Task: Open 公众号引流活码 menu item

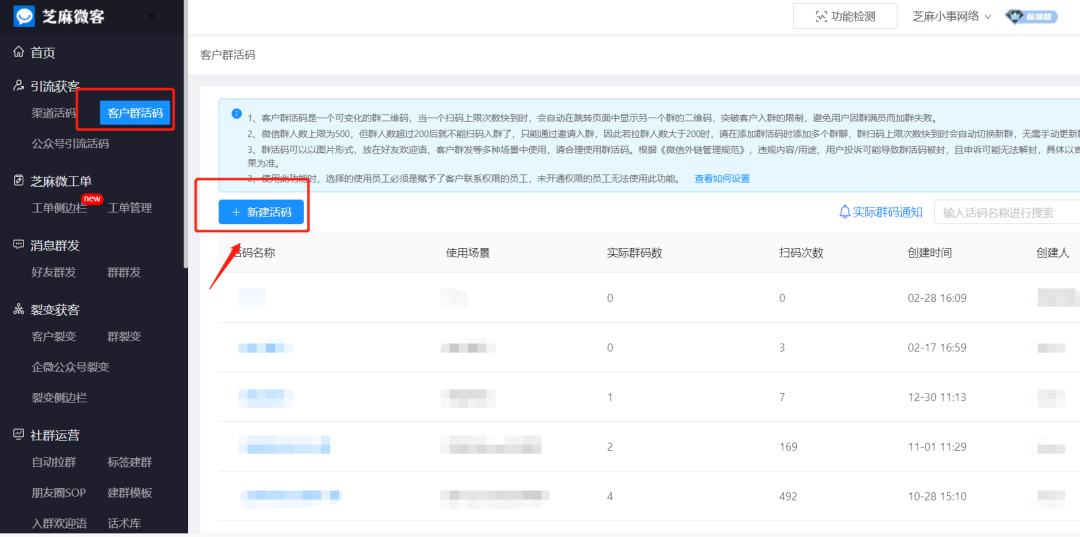Action: [x=70, y=144]
